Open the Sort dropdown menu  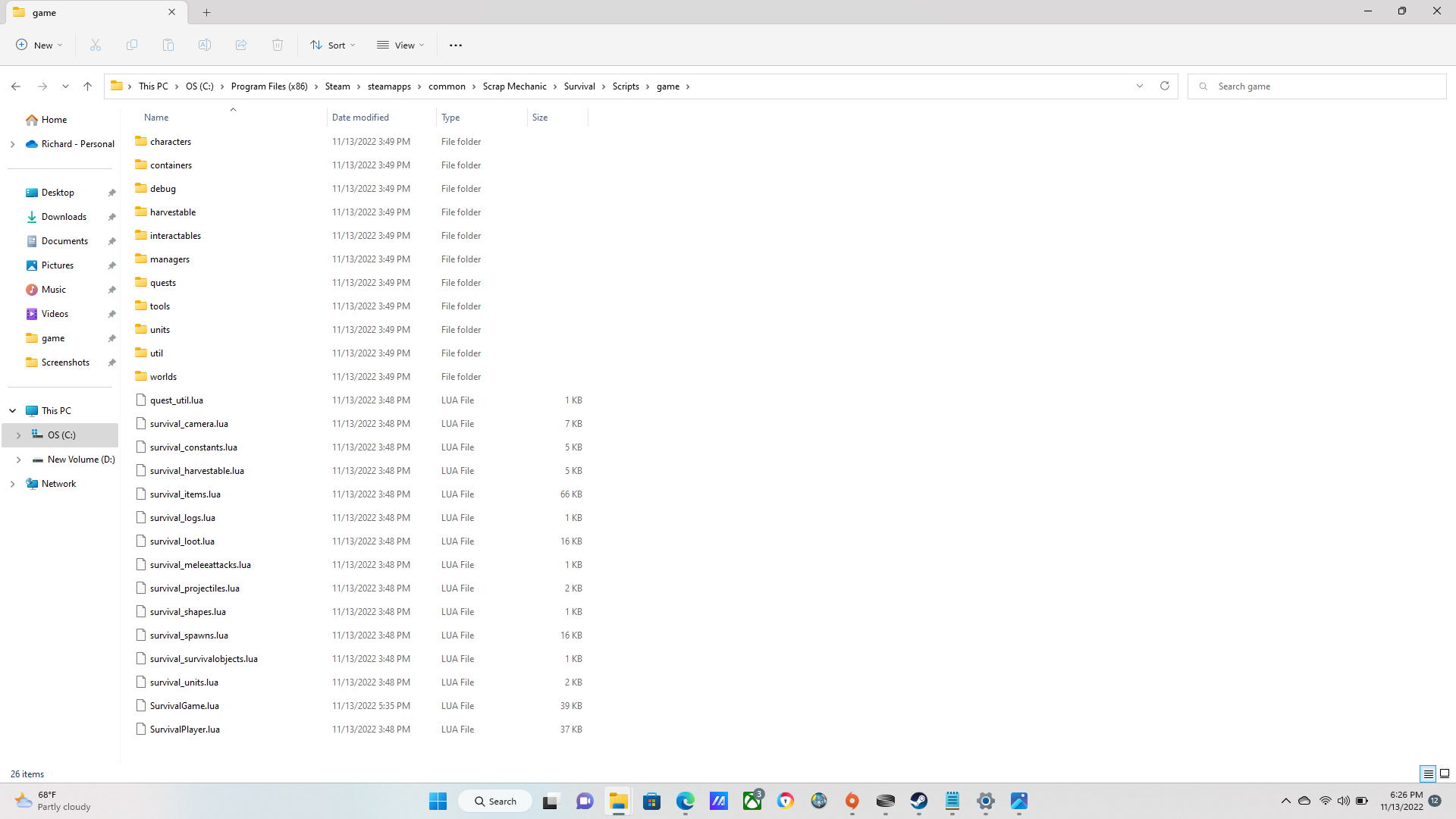[333, 45]
